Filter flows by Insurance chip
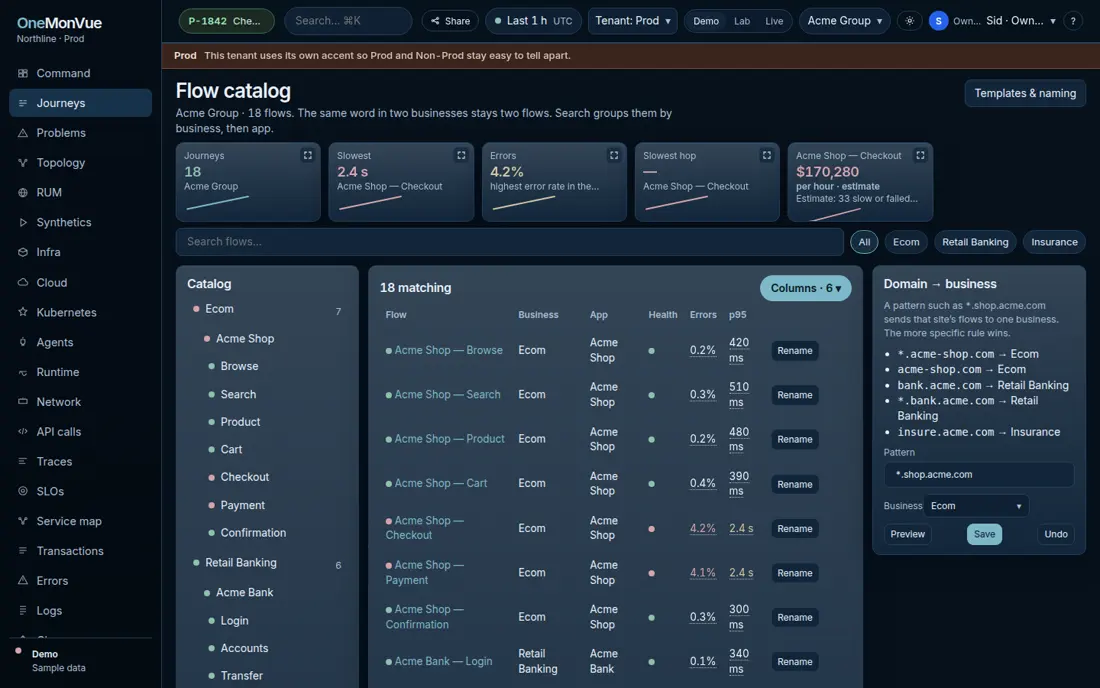The width and height of the screenshot is (1100, 688). click(x=1054, y=242)
